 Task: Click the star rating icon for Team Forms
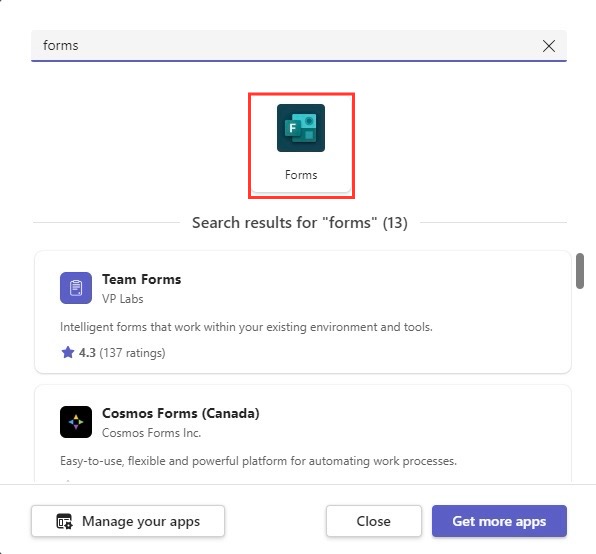(x=68, y=352)
